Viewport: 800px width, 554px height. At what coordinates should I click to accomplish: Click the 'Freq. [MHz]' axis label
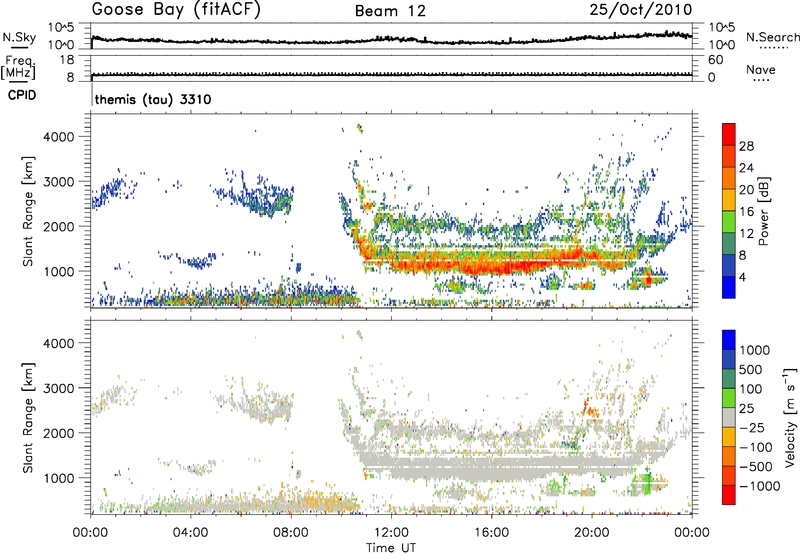click(18, 68)
